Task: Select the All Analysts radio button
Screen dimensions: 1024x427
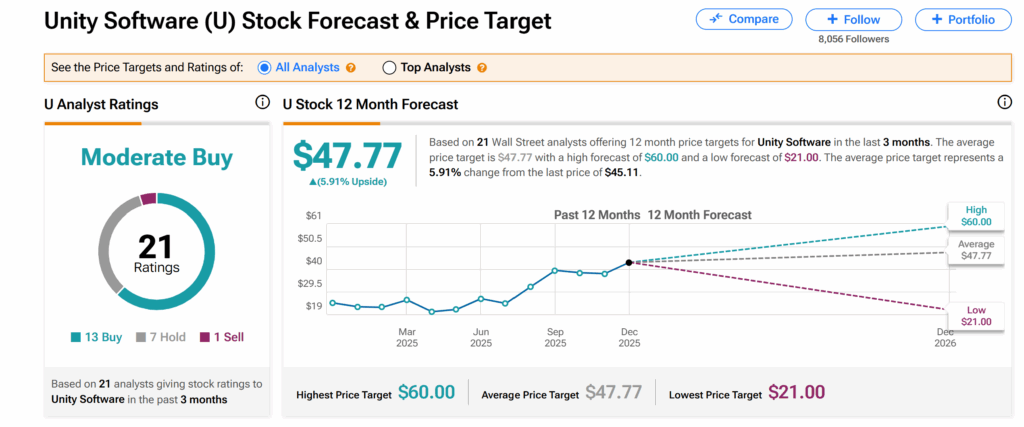Action: (x=264, y=68)
